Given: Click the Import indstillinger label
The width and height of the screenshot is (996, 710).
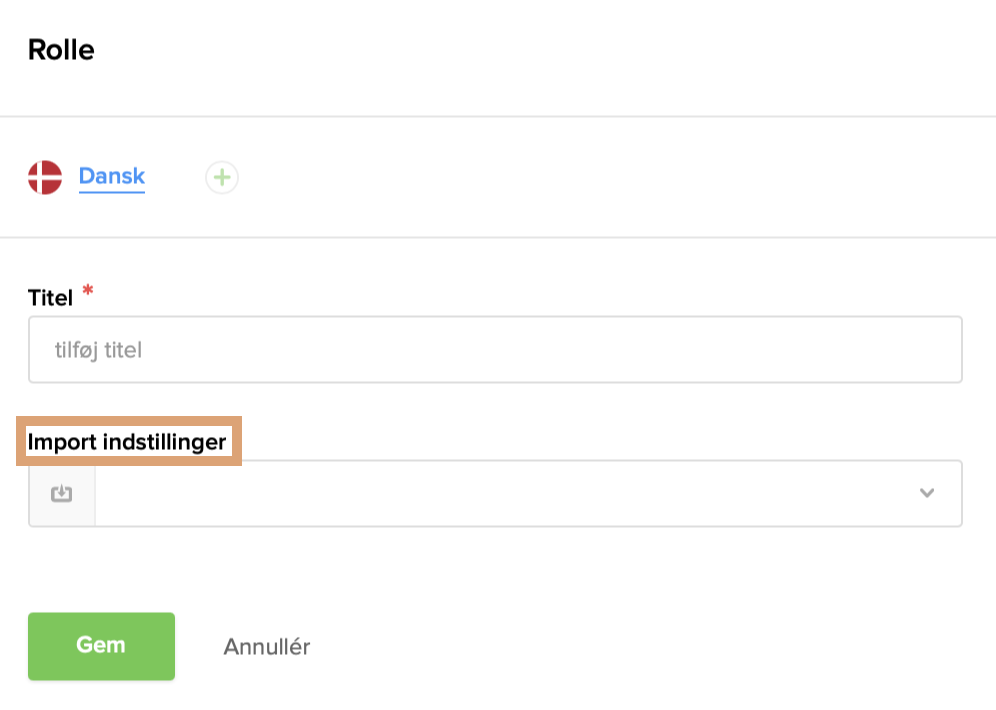Looking at the screenshot, I should pos(127,441).
